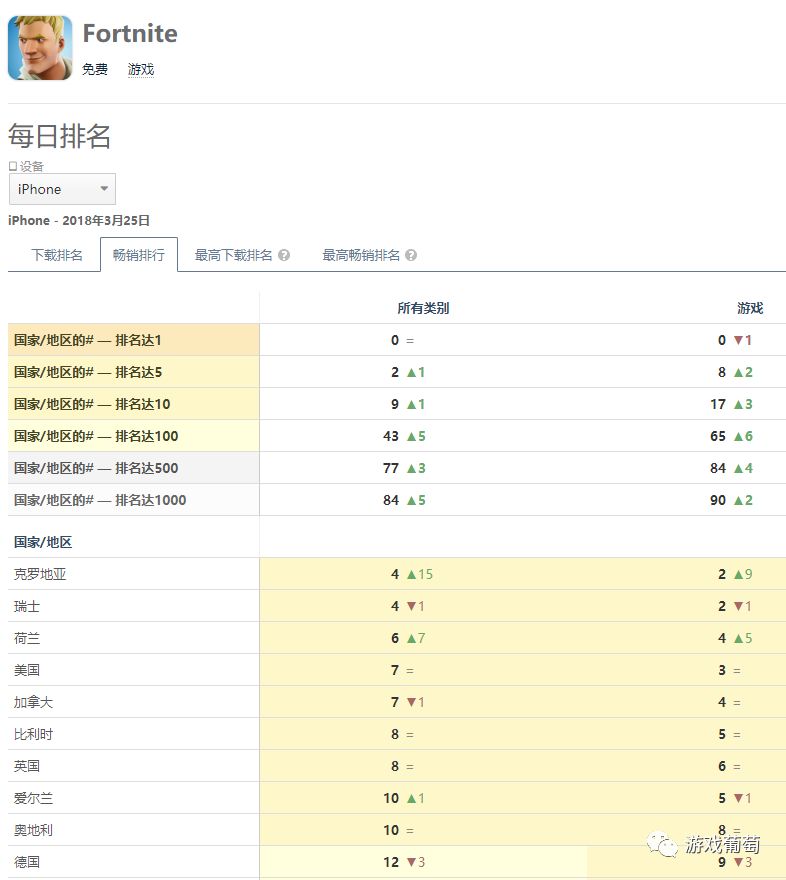Click the 奥地利 country row
The image size is (786, 880).
[397, 830]
